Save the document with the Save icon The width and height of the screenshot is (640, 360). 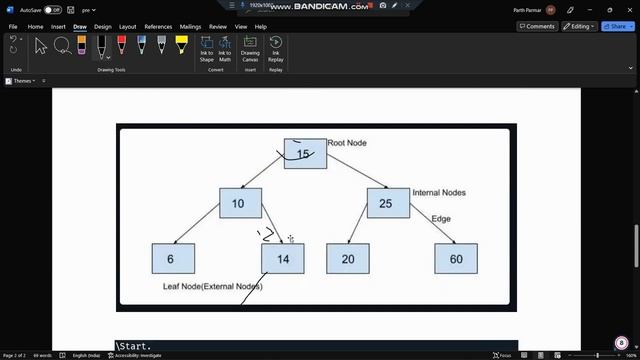click(71, 10)
